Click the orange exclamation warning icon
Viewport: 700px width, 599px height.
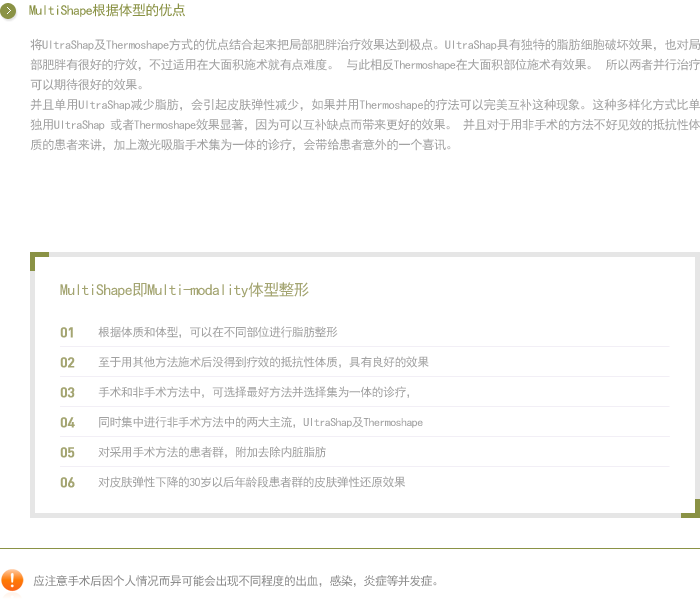tap(12, 580)
